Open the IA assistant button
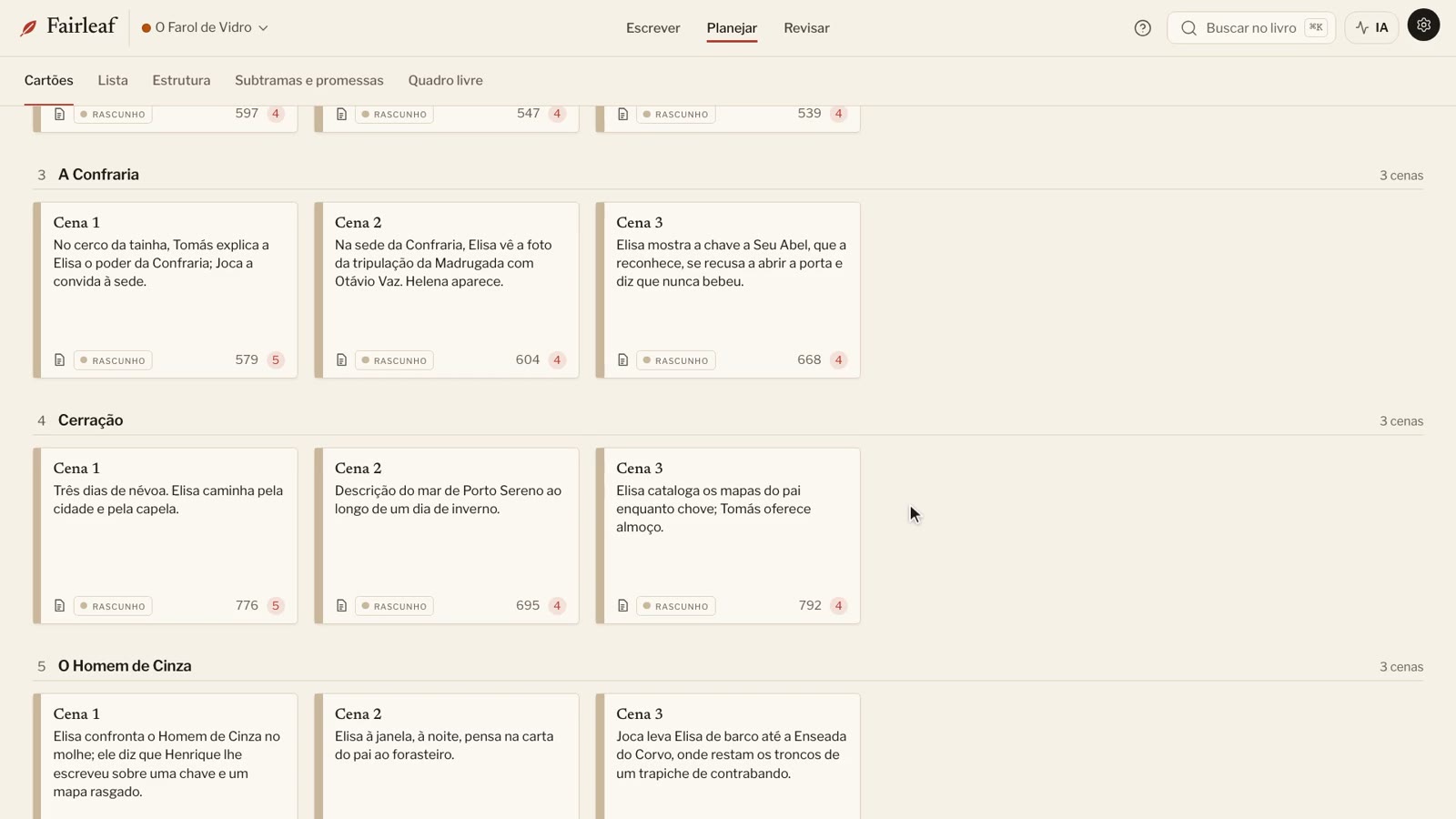 point(1371,28)
